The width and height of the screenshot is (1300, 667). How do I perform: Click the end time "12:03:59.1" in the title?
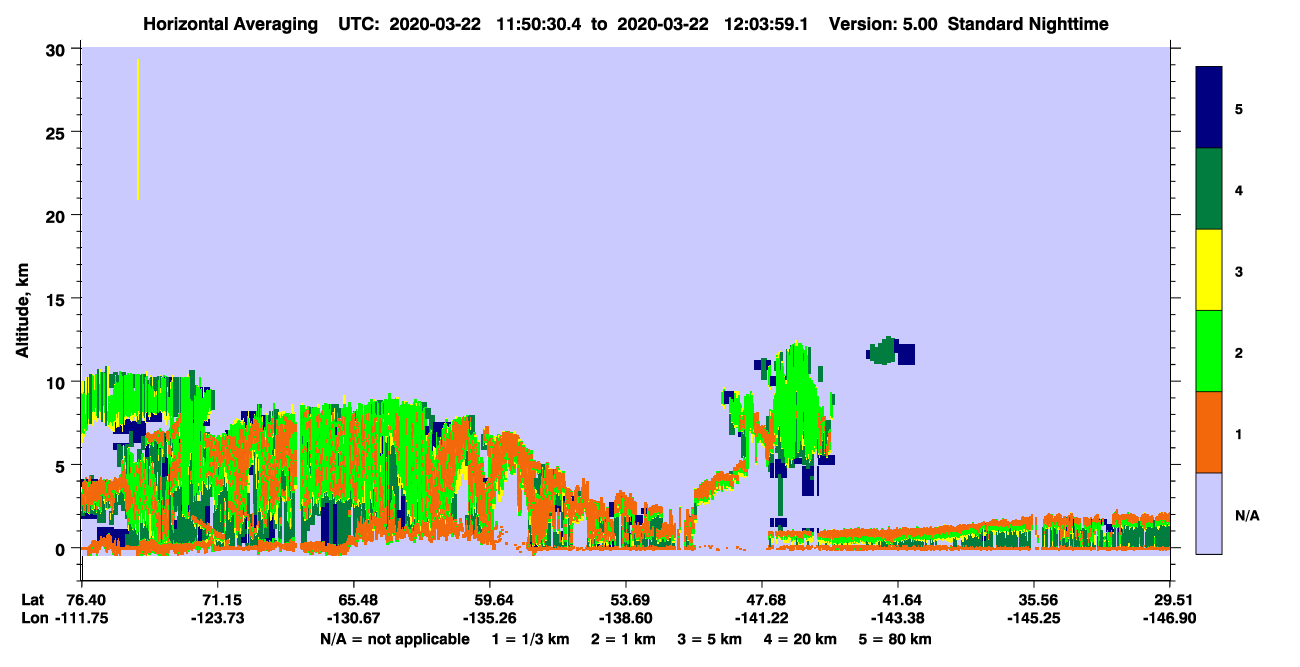click(x=765, y=24)
